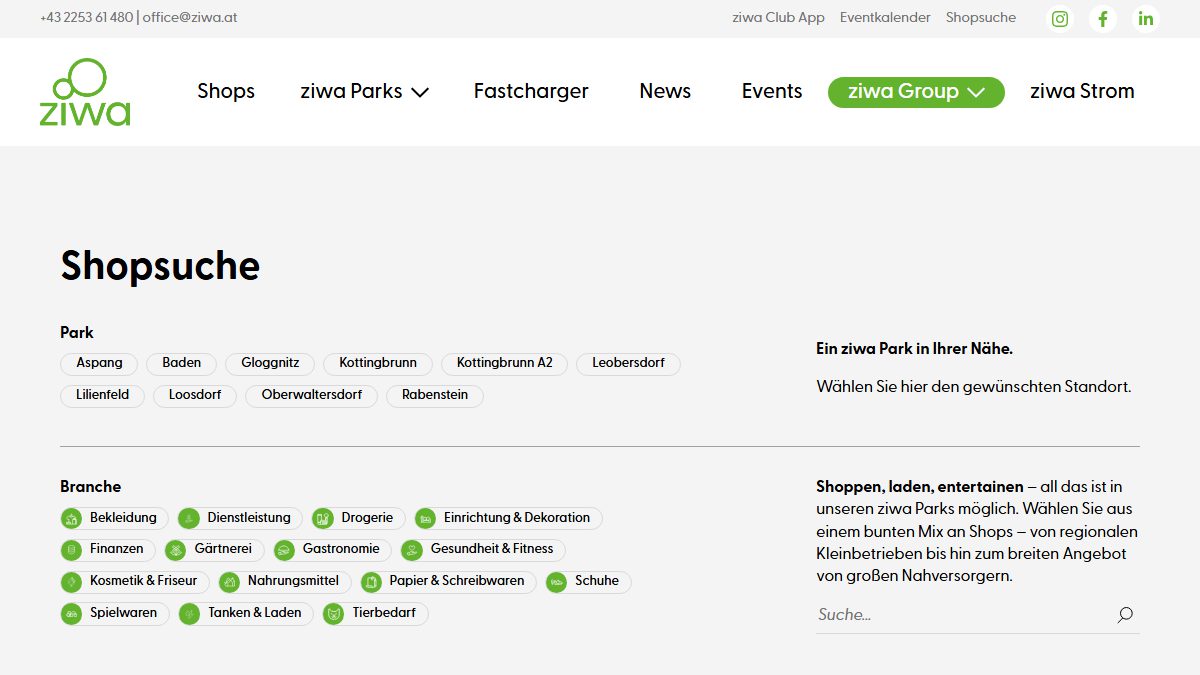Screen dimensions: 1200x675
Task: Navigate to the Events page
Action: coord(772,91)
